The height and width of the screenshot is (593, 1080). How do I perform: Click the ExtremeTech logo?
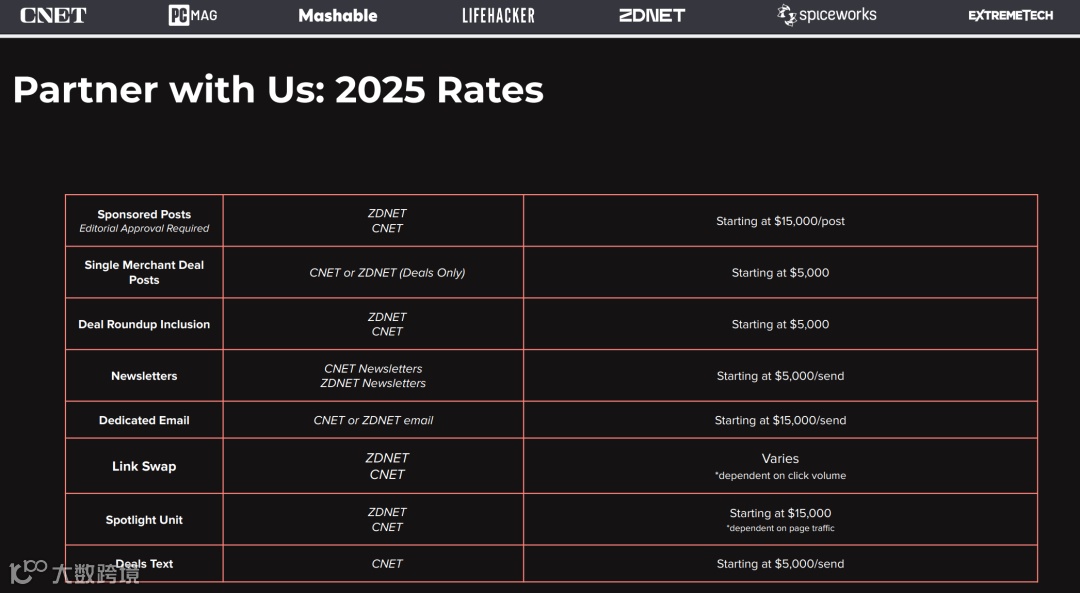pos(1010,15)
